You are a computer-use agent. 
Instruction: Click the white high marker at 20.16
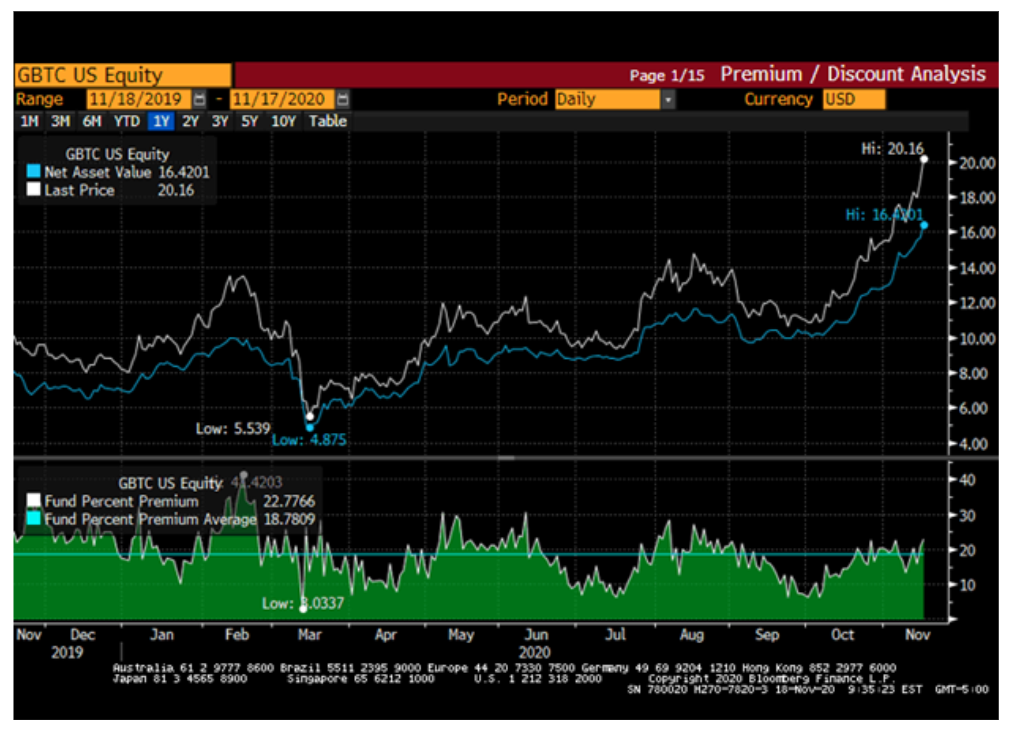click(x=924, y=159)
